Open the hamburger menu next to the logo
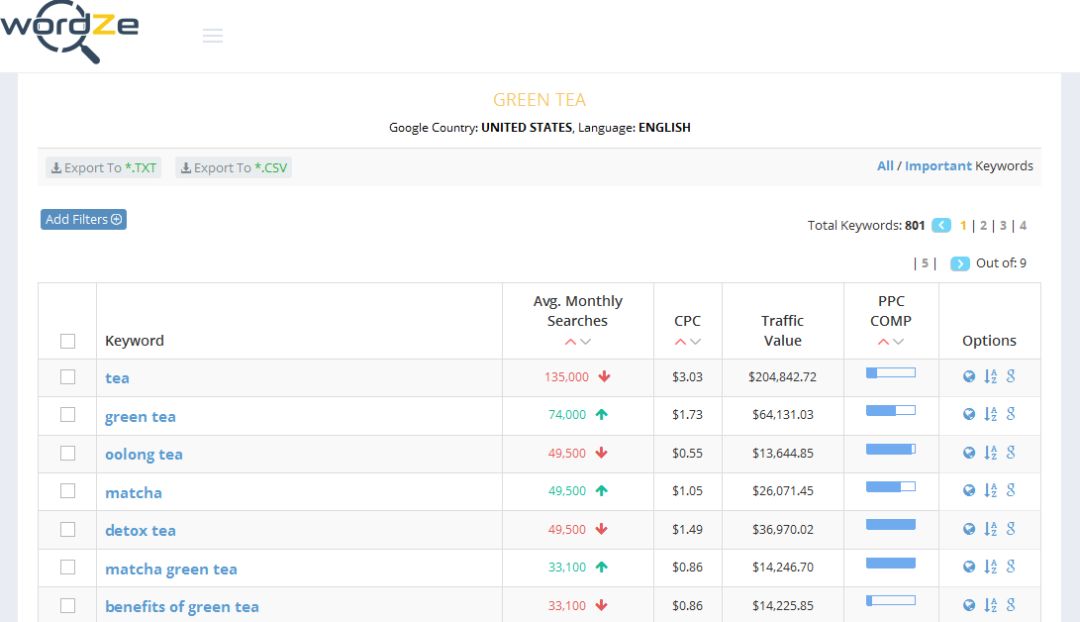1080x622 pixels. point(212,36)
